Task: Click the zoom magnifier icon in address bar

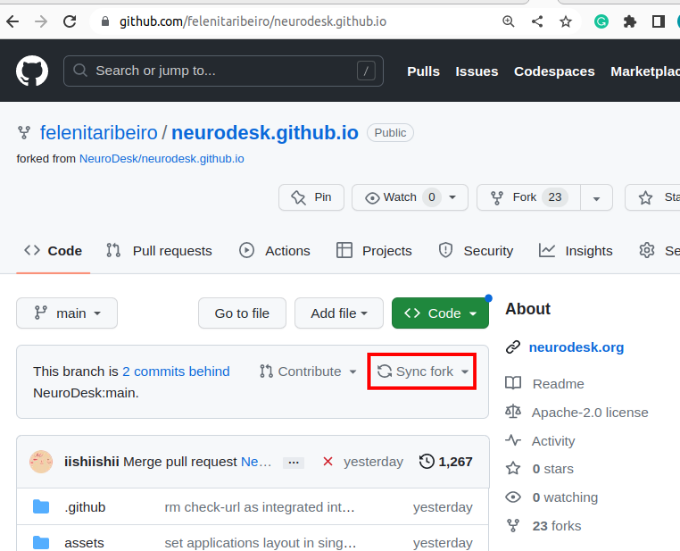Action: point(508,21)
